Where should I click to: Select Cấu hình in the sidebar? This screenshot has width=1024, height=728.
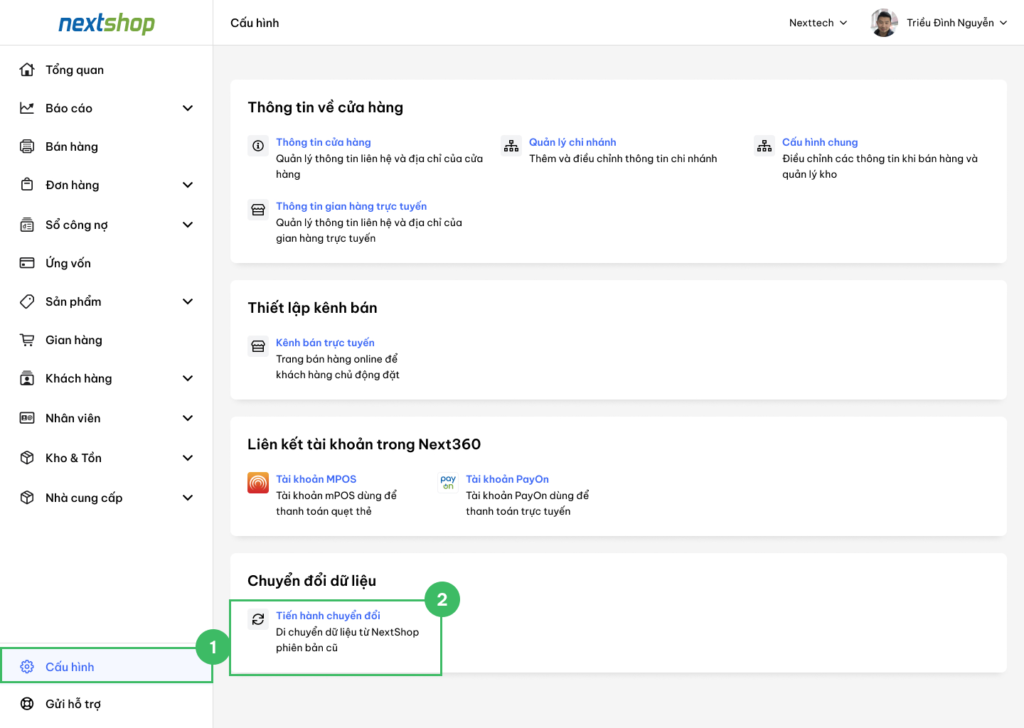[x=70, y=667]
